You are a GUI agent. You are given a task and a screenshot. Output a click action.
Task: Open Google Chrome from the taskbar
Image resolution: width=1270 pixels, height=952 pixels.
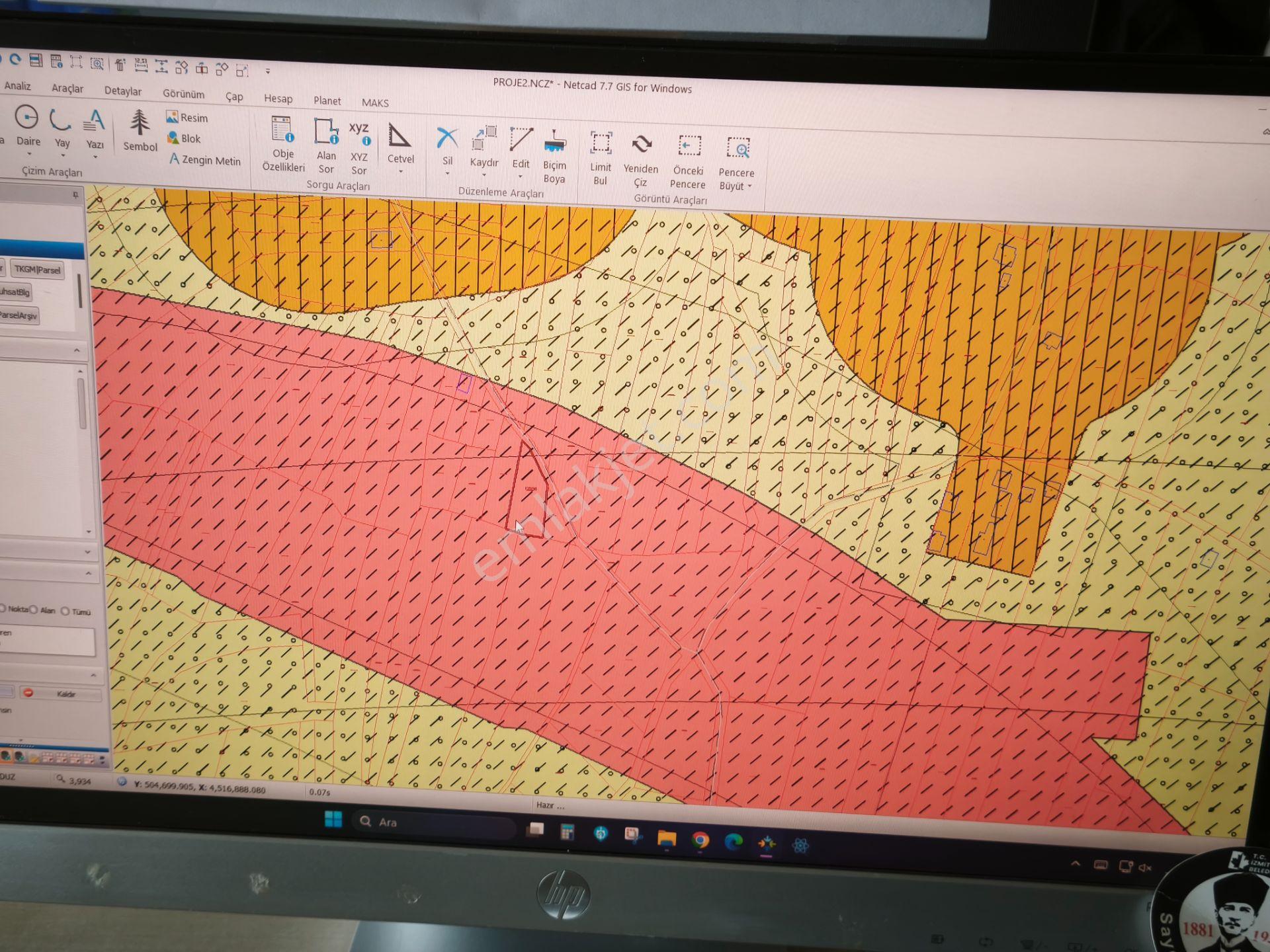(x=700, y=840)
